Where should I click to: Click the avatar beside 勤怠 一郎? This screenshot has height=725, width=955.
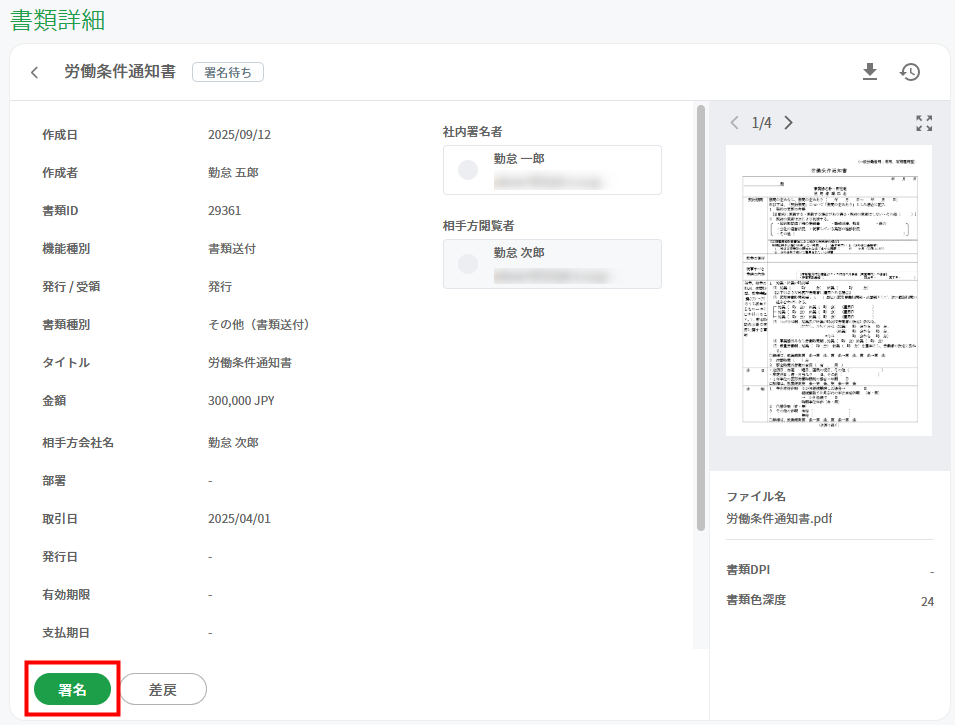(x=468, y=170)
